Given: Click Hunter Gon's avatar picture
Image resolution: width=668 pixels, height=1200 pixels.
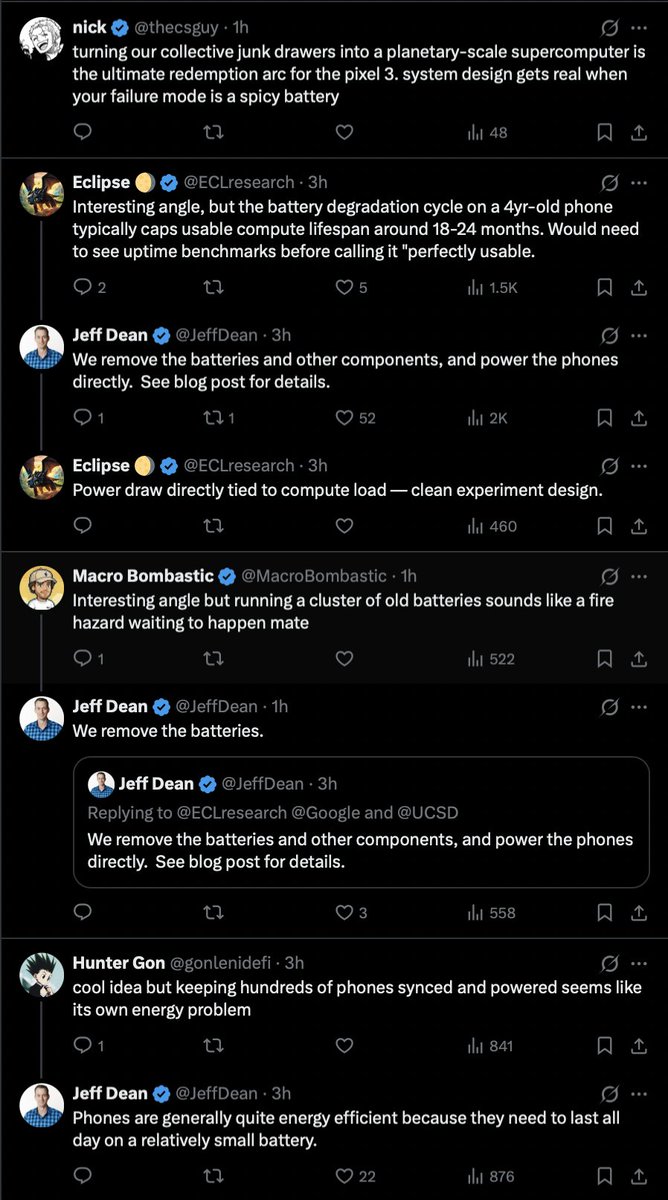Looking at the screenshot, I should click(x=42, y=976).
